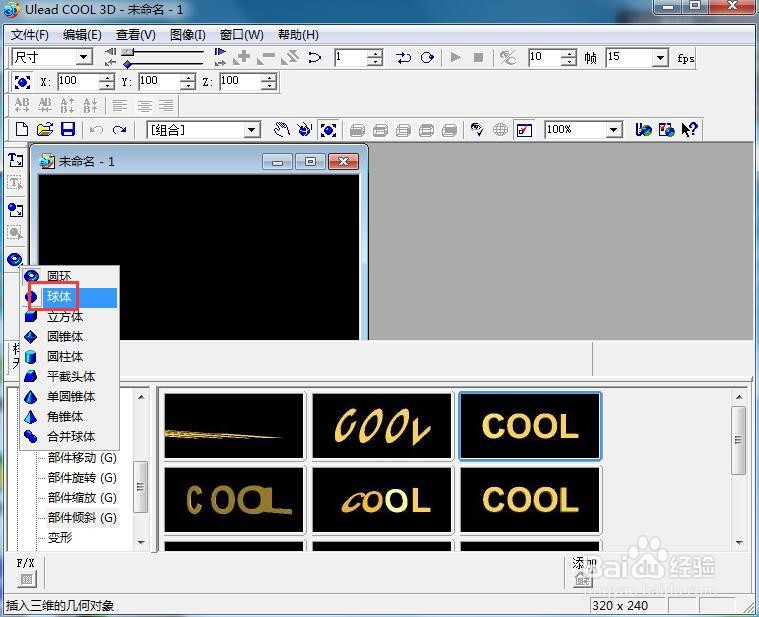Increase the Z value with spinner
This screenshot has height=617, width=759.
[269, 77]
